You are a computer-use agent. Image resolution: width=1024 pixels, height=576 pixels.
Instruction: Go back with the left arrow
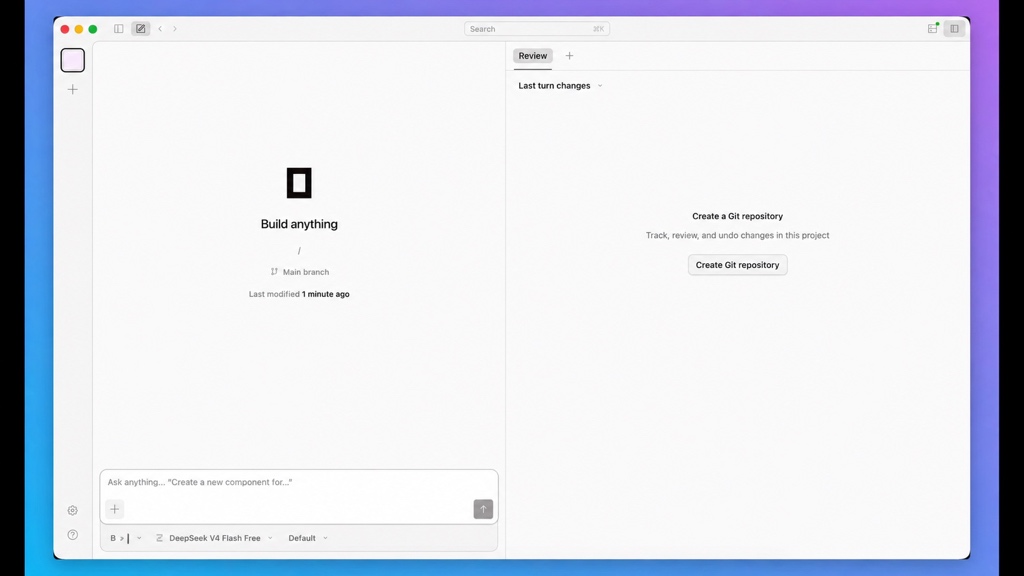tap(160, 29)
